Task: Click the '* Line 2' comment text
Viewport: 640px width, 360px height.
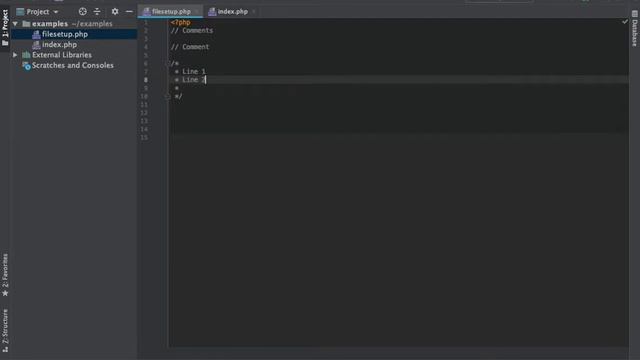Action: 190,80
